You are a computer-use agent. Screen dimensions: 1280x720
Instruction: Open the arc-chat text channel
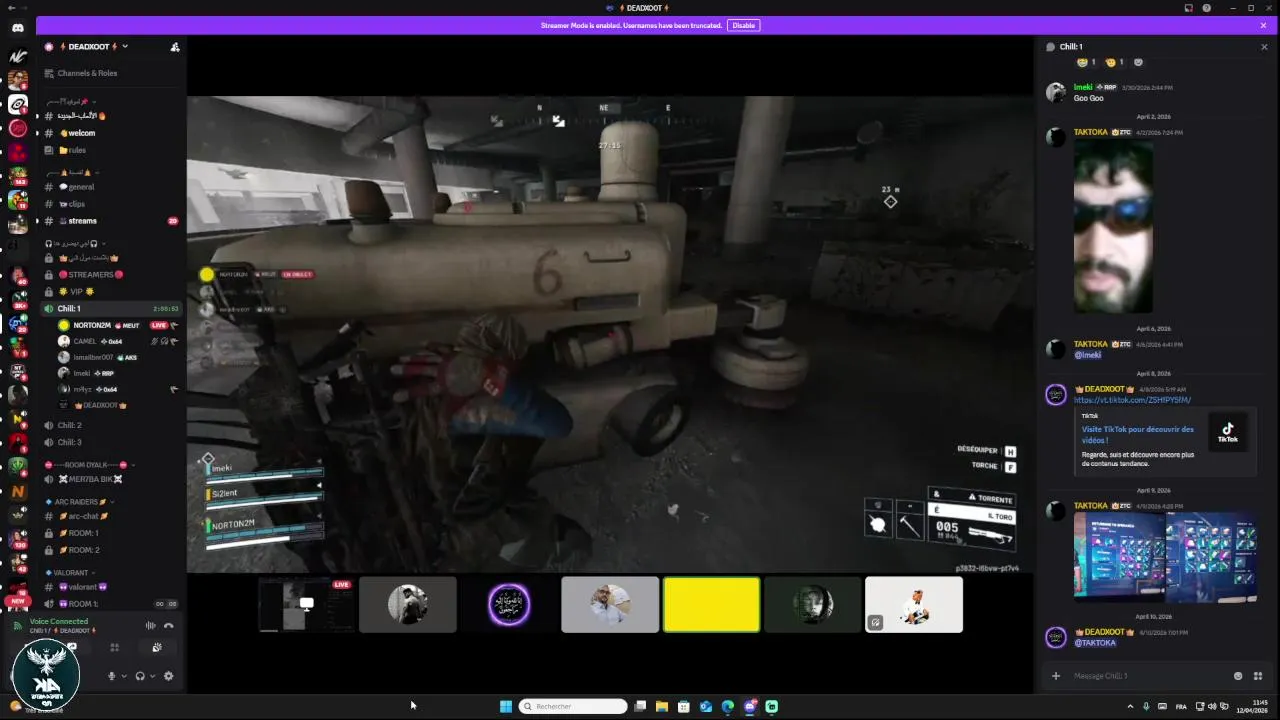(x=110, y=516)
